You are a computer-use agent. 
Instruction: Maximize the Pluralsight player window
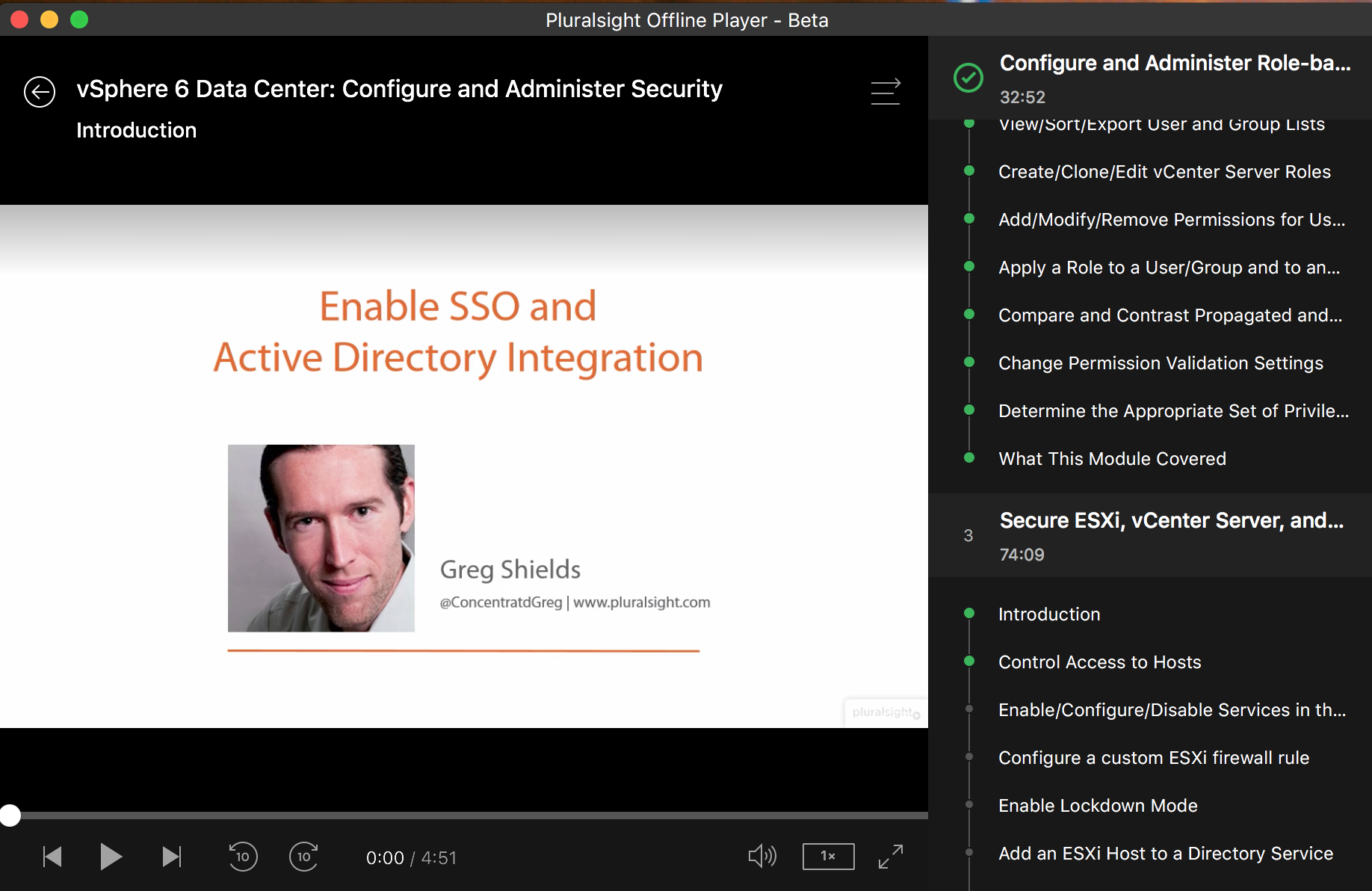point(79,19)
